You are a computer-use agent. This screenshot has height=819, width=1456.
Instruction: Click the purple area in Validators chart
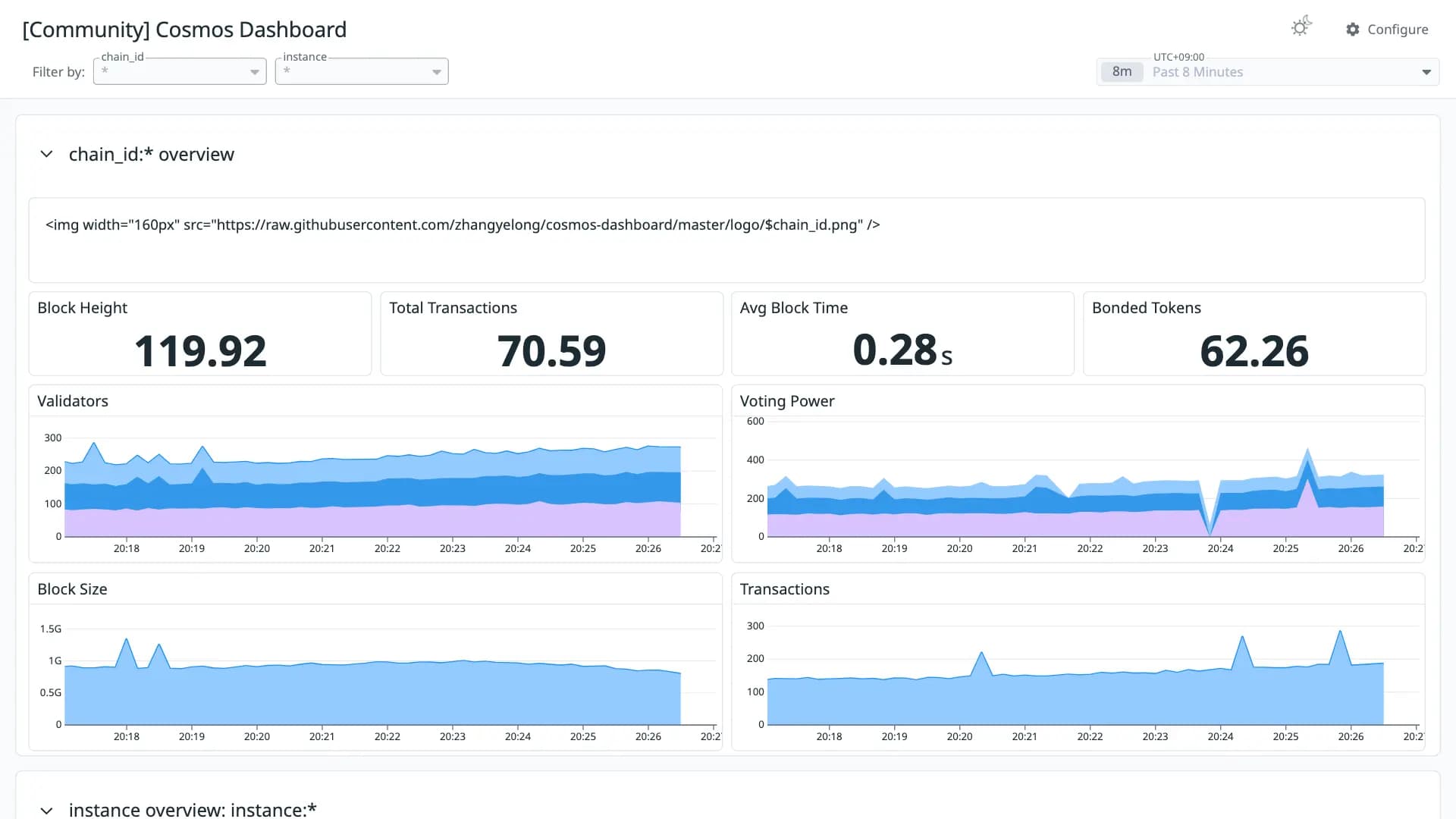click(372, 521)
